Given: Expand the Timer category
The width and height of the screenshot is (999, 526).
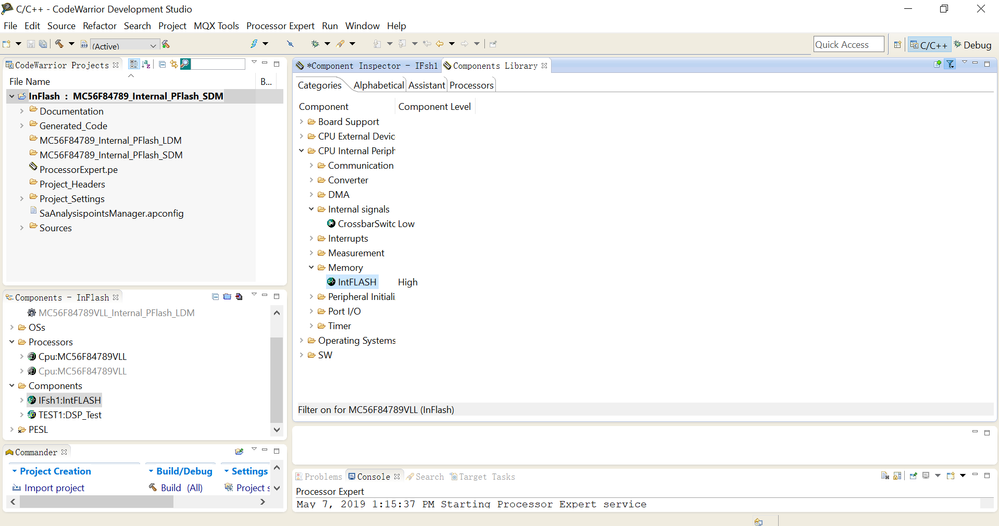Looking at the screenshot, I should coord(312,325).
